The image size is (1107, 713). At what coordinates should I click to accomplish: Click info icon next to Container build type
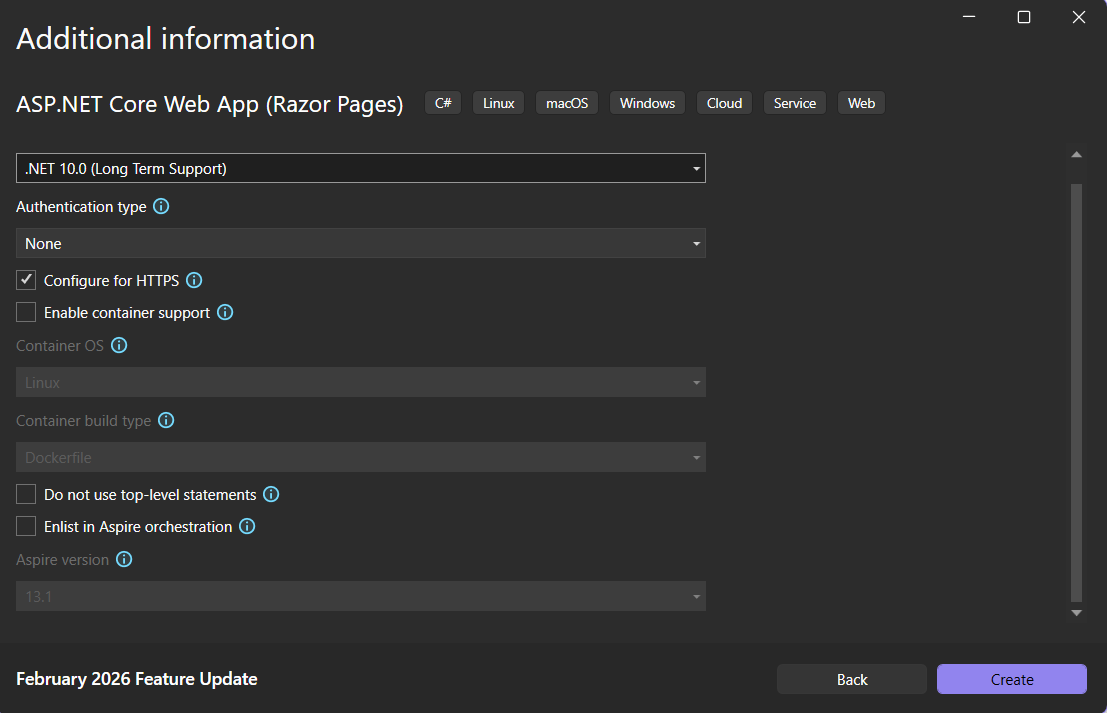[166, 421]
